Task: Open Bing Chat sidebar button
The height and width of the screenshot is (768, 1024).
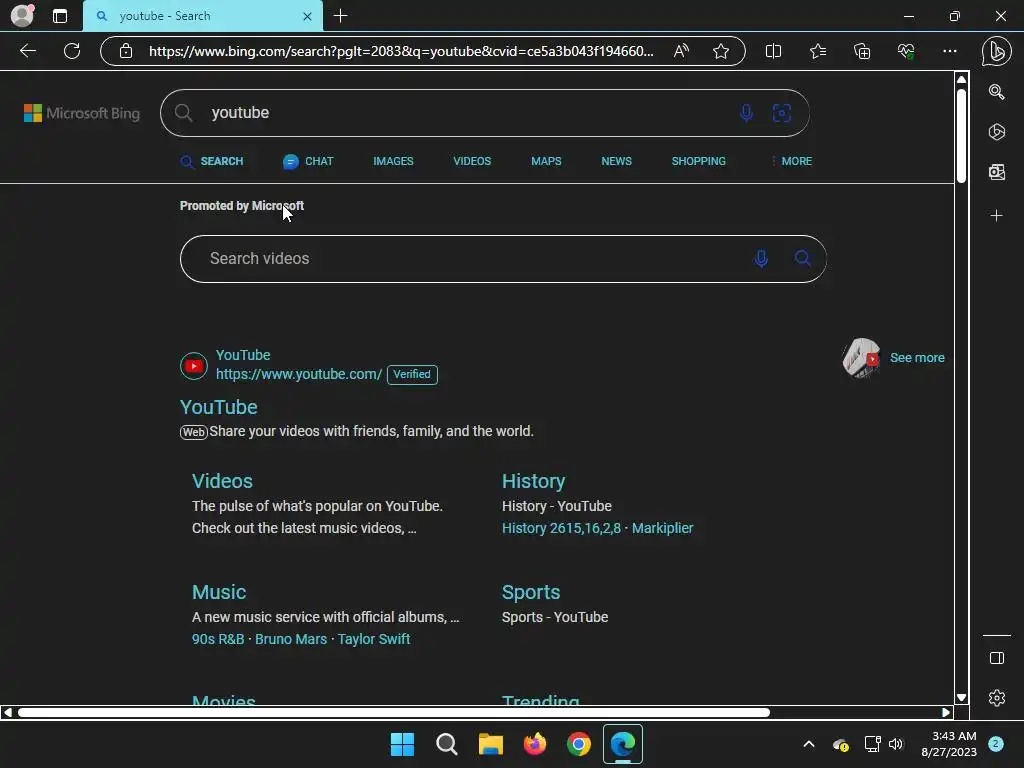Action: (x=997, y=51)
